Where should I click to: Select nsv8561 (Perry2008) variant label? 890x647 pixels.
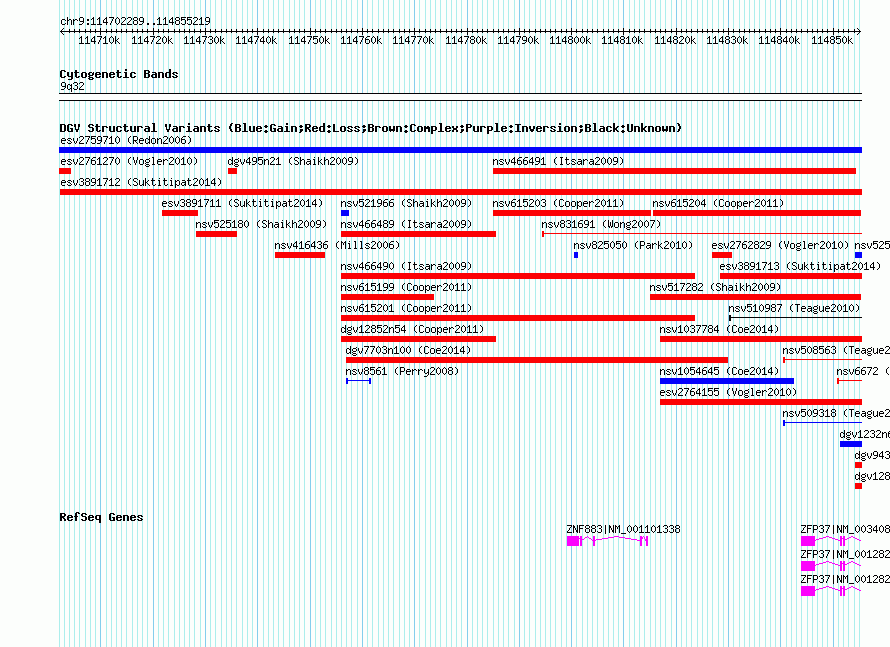(x=402, y=371)
